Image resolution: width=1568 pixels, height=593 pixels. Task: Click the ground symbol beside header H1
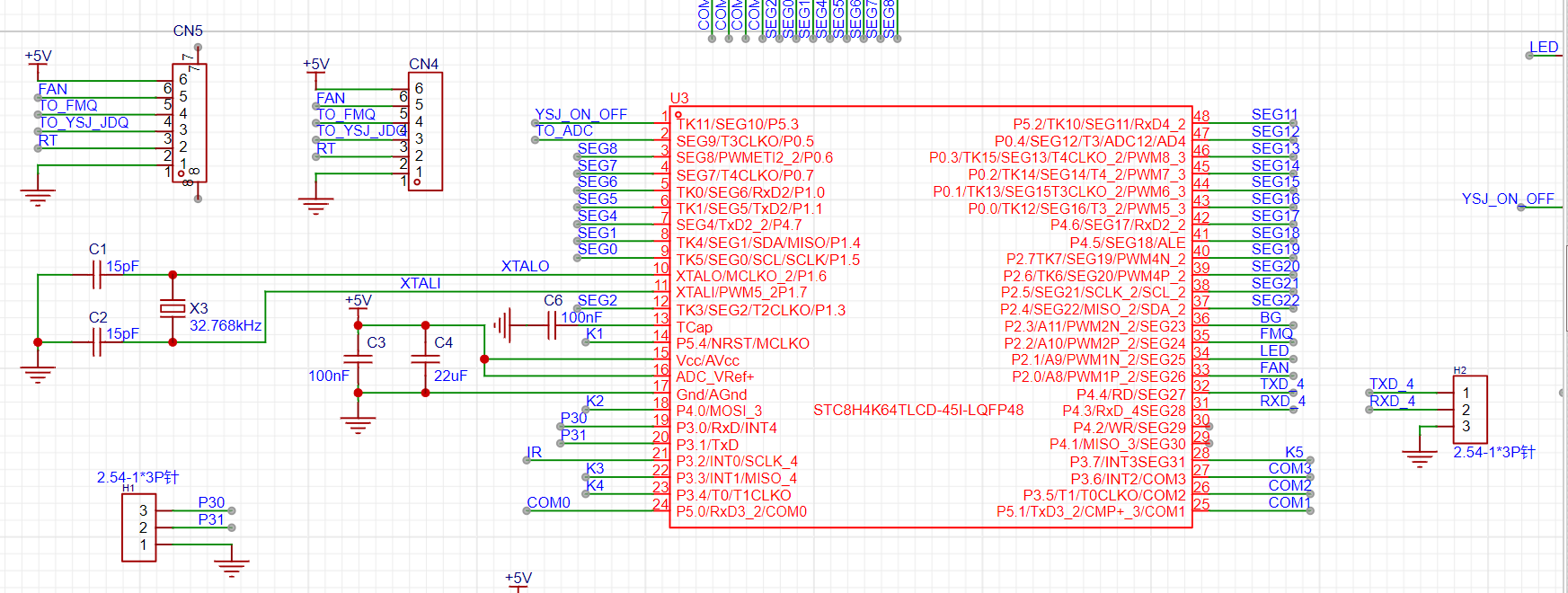[x=232, y=569]
